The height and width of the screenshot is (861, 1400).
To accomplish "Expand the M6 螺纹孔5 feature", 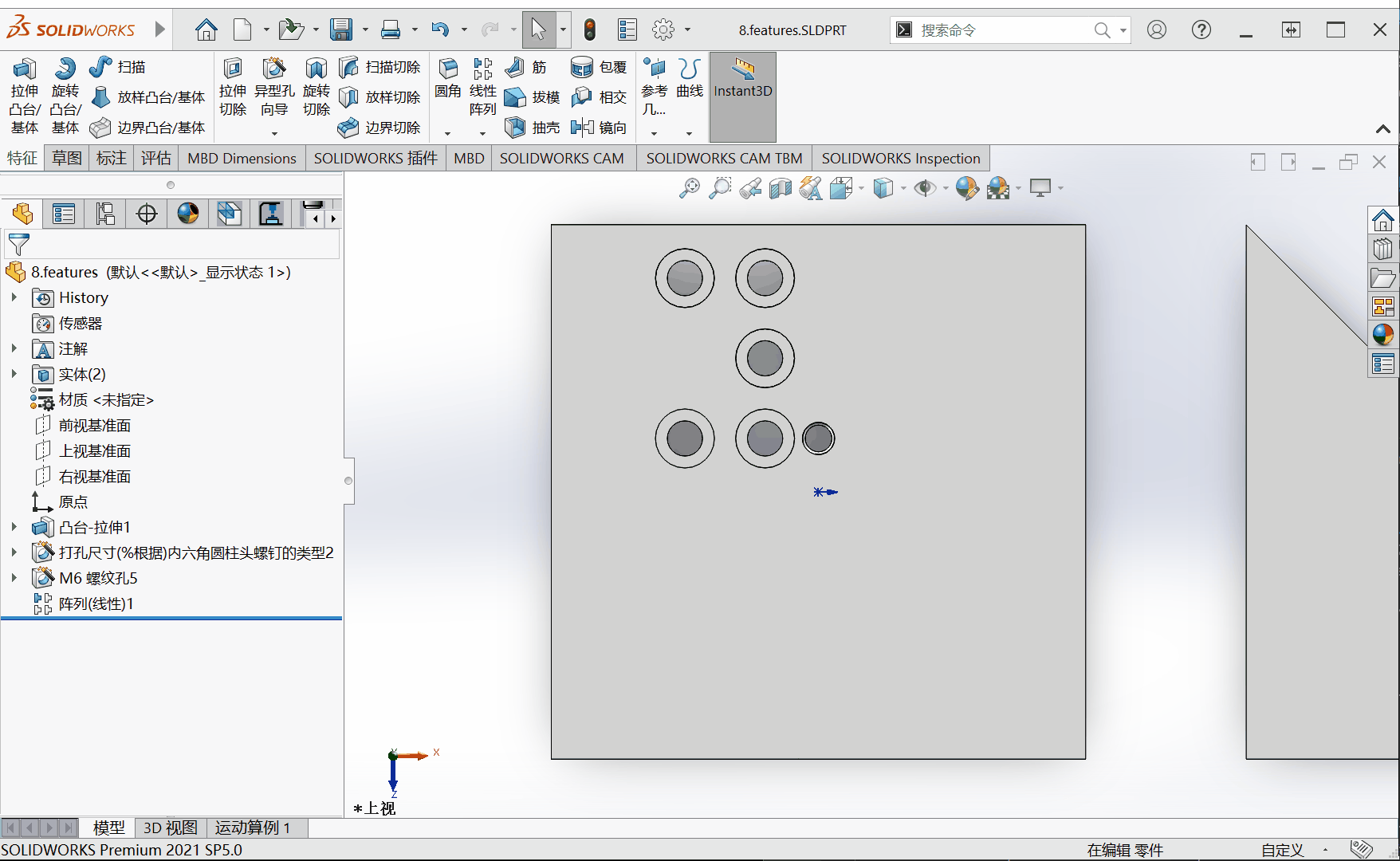I will click(14, 578).
